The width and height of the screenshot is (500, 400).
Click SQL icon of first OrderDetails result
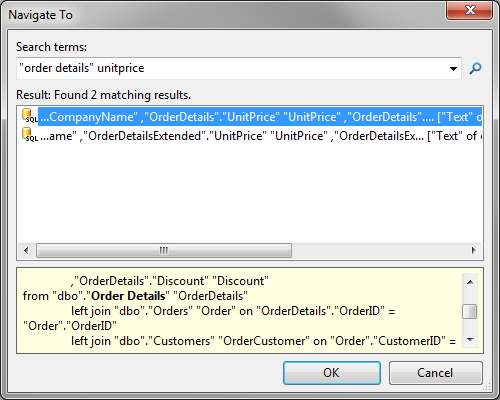coord(30,116)
